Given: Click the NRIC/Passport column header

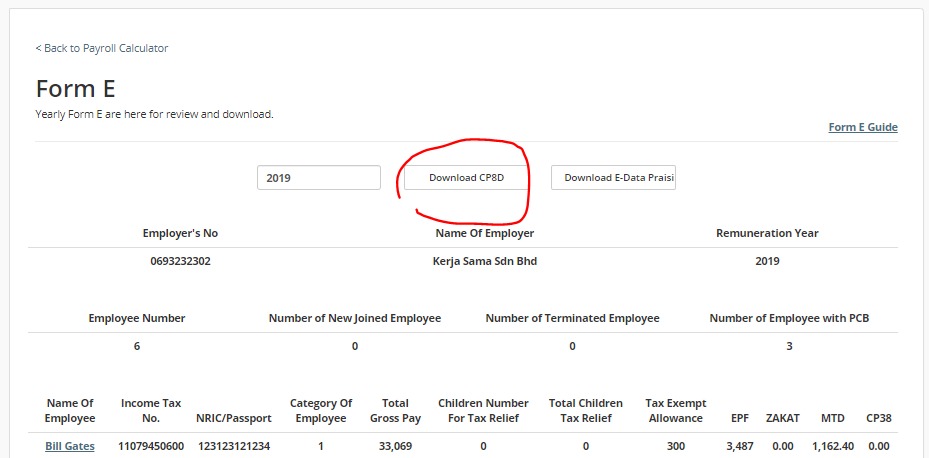Looking at the screenshot, I should (233, 418).
